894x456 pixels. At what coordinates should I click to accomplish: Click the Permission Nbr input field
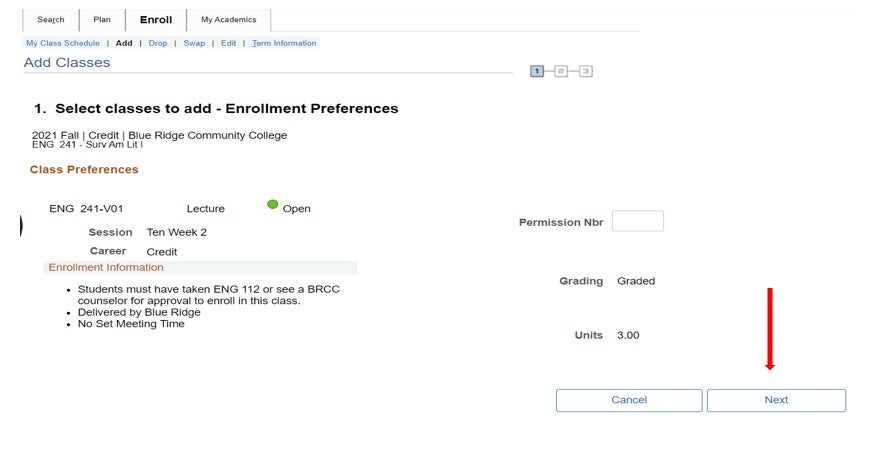click(x=637, y=221)
